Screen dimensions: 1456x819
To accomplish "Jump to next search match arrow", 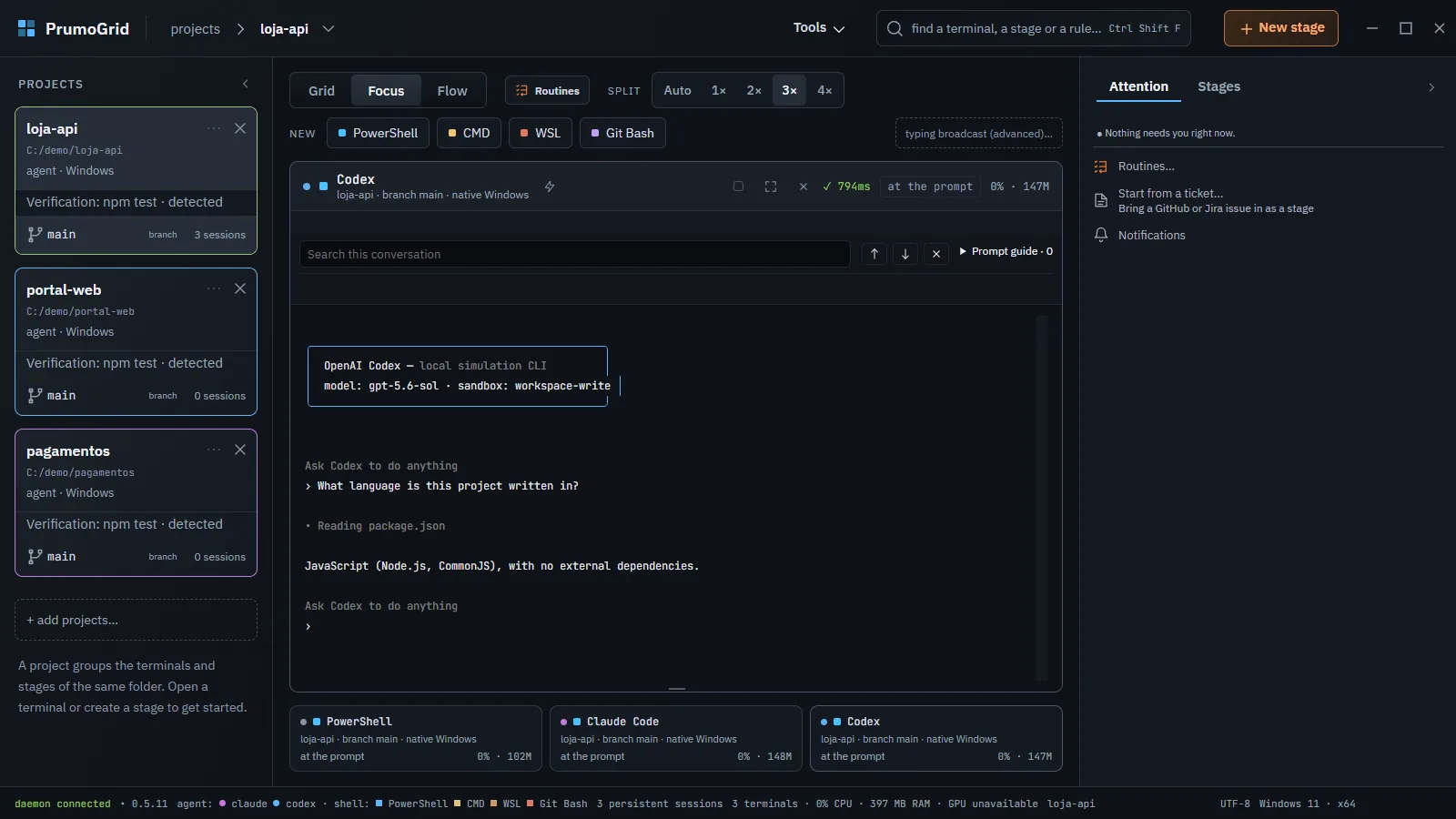I will (905, 254).
